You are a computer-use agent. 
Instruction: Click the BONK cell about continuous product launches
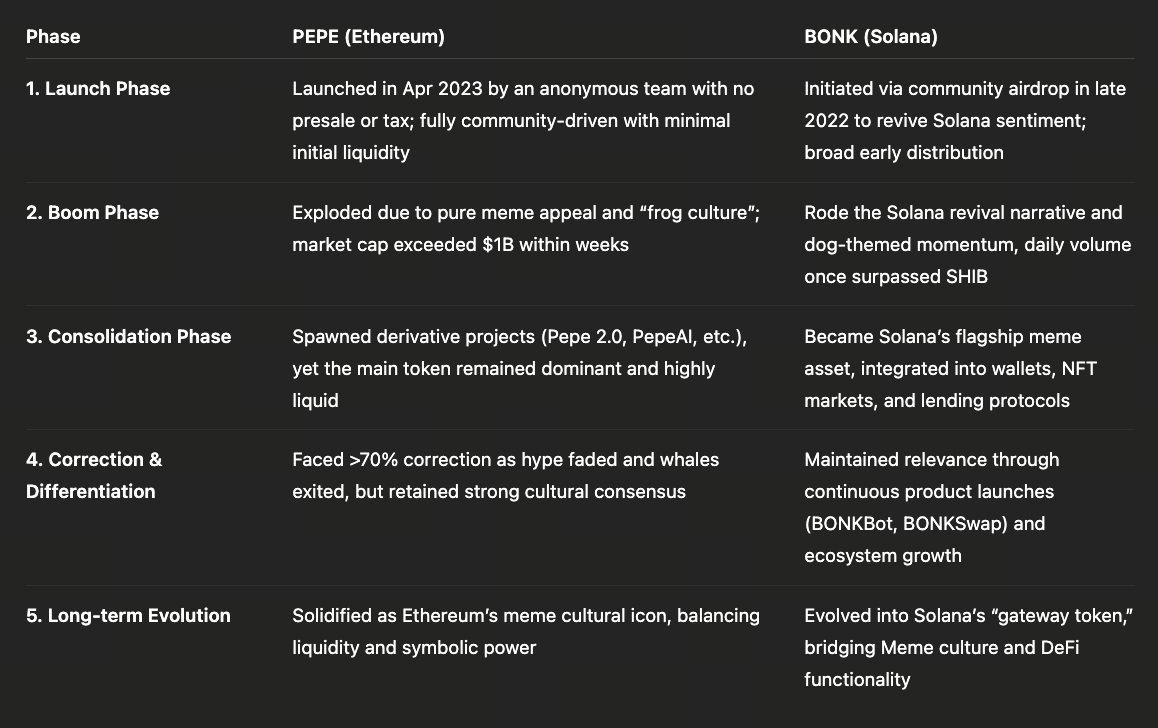[x=931, y=507]
